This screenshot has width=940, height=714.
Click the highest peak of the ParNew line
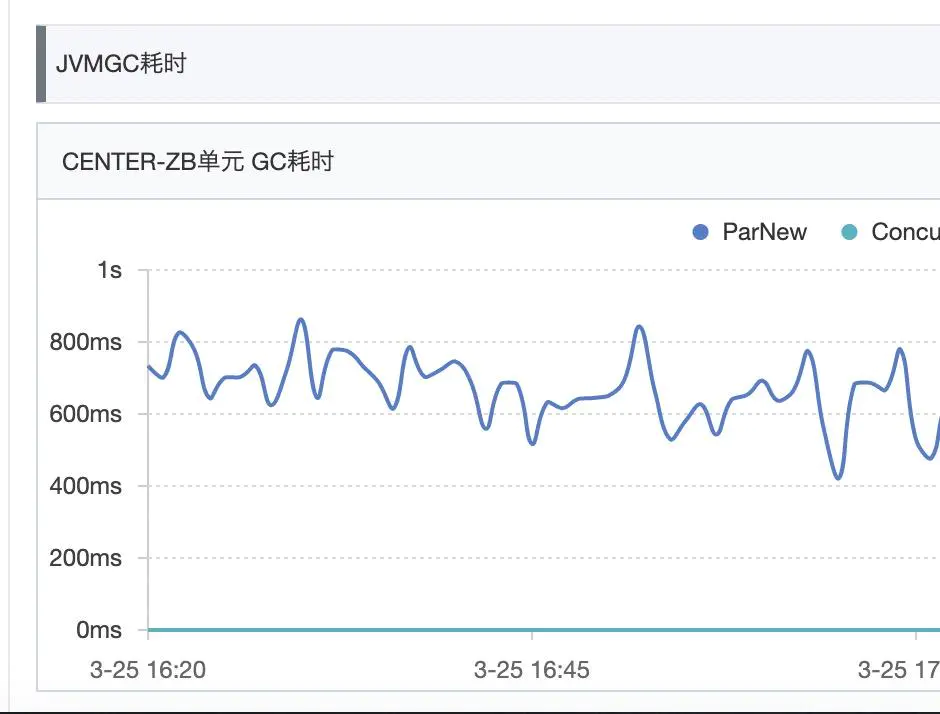(301, 320)
